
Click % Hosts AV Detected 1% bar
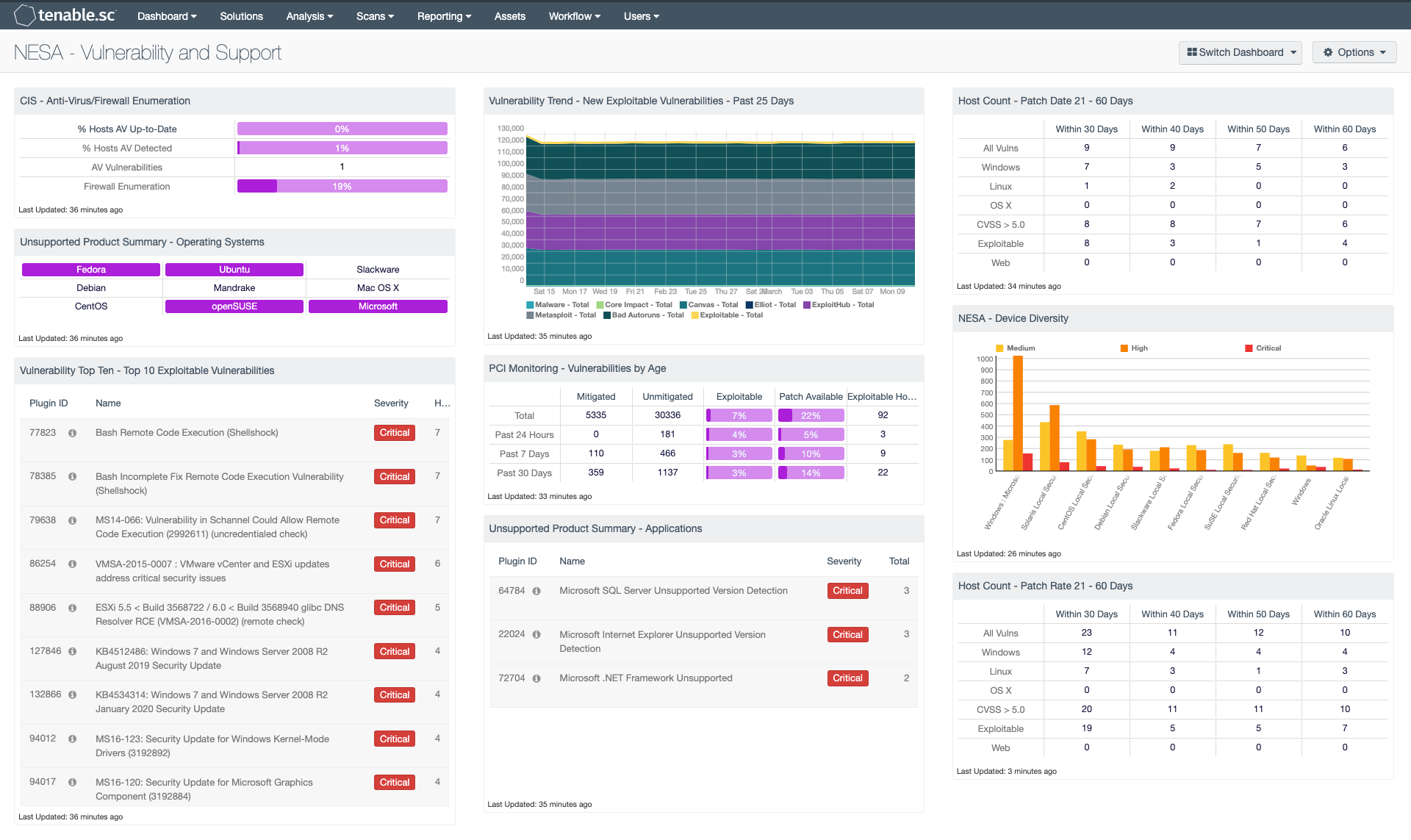point(342,148)
